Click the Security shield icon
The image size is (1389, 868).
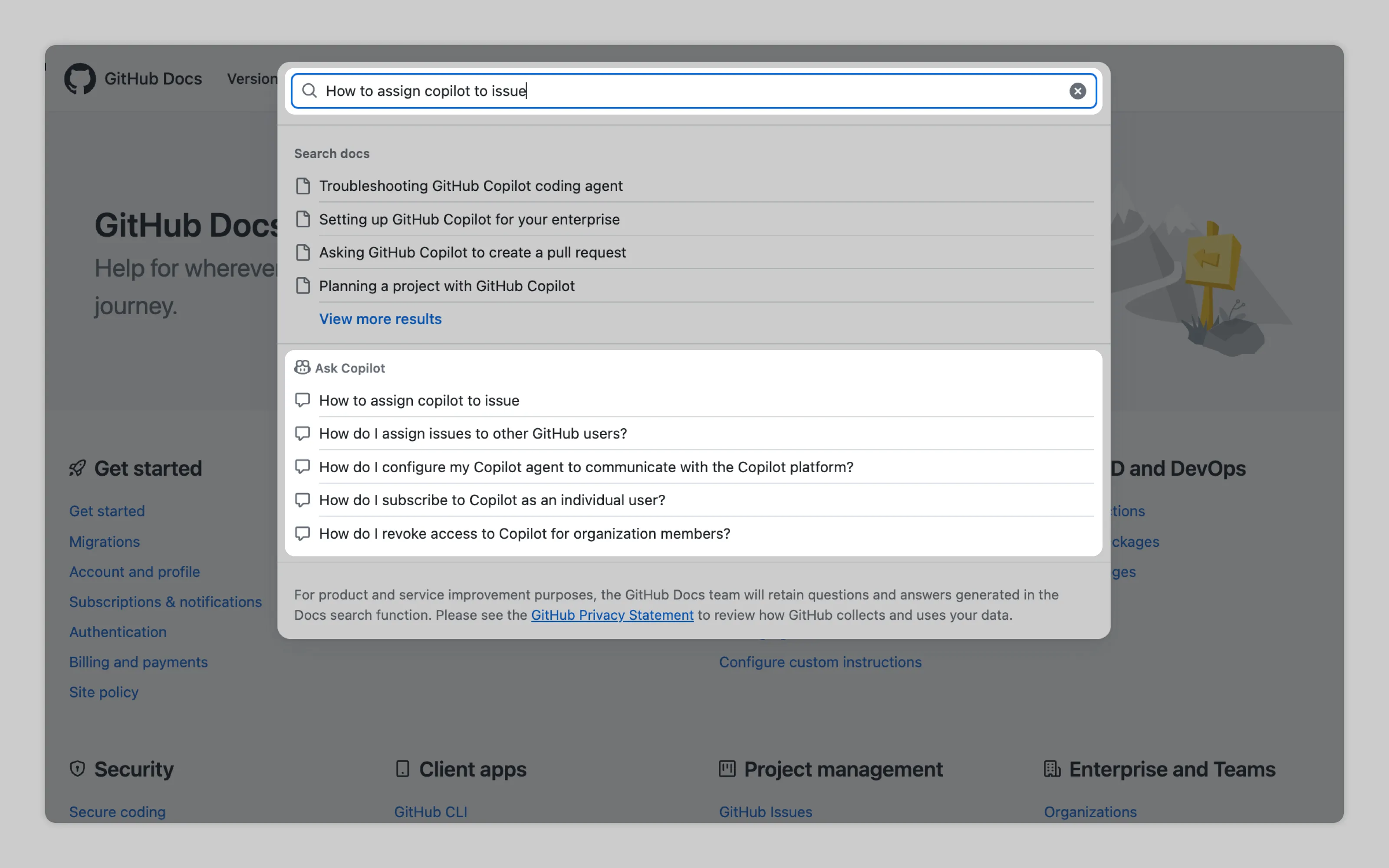[78, 769]
